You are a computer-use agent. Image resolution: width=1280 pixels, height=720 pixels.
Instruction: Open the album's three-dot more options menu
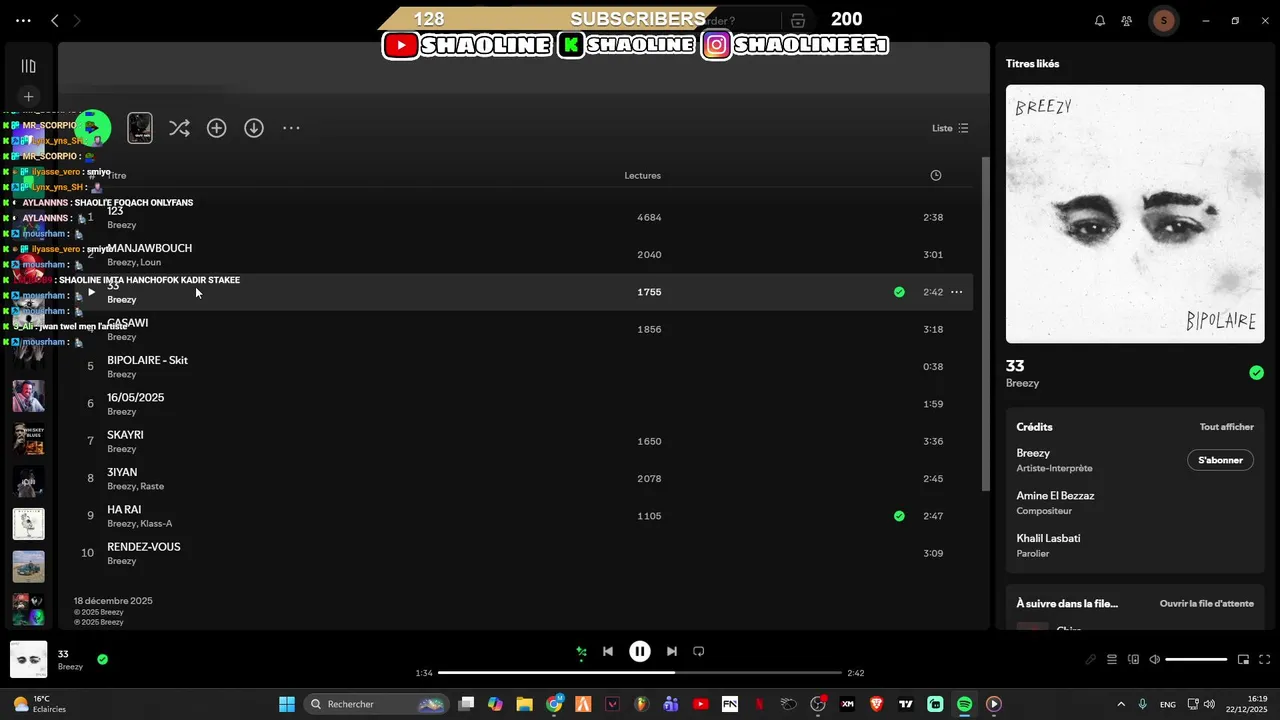coord(291,128)
